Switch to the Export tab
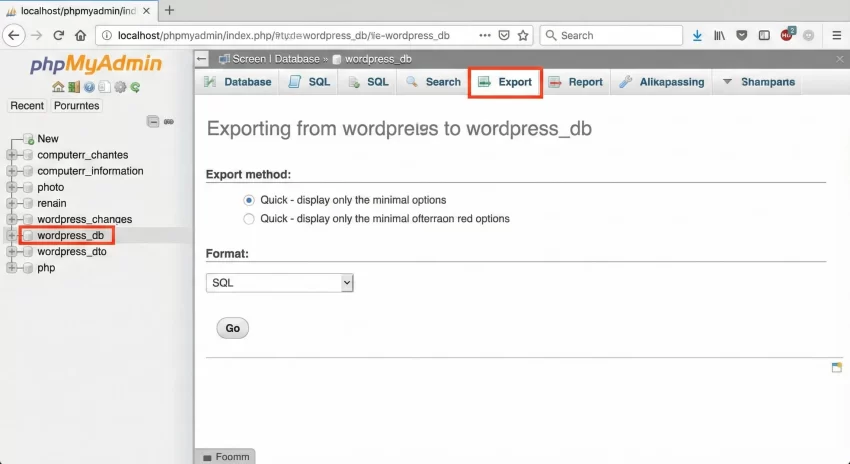 click(505, 82)
